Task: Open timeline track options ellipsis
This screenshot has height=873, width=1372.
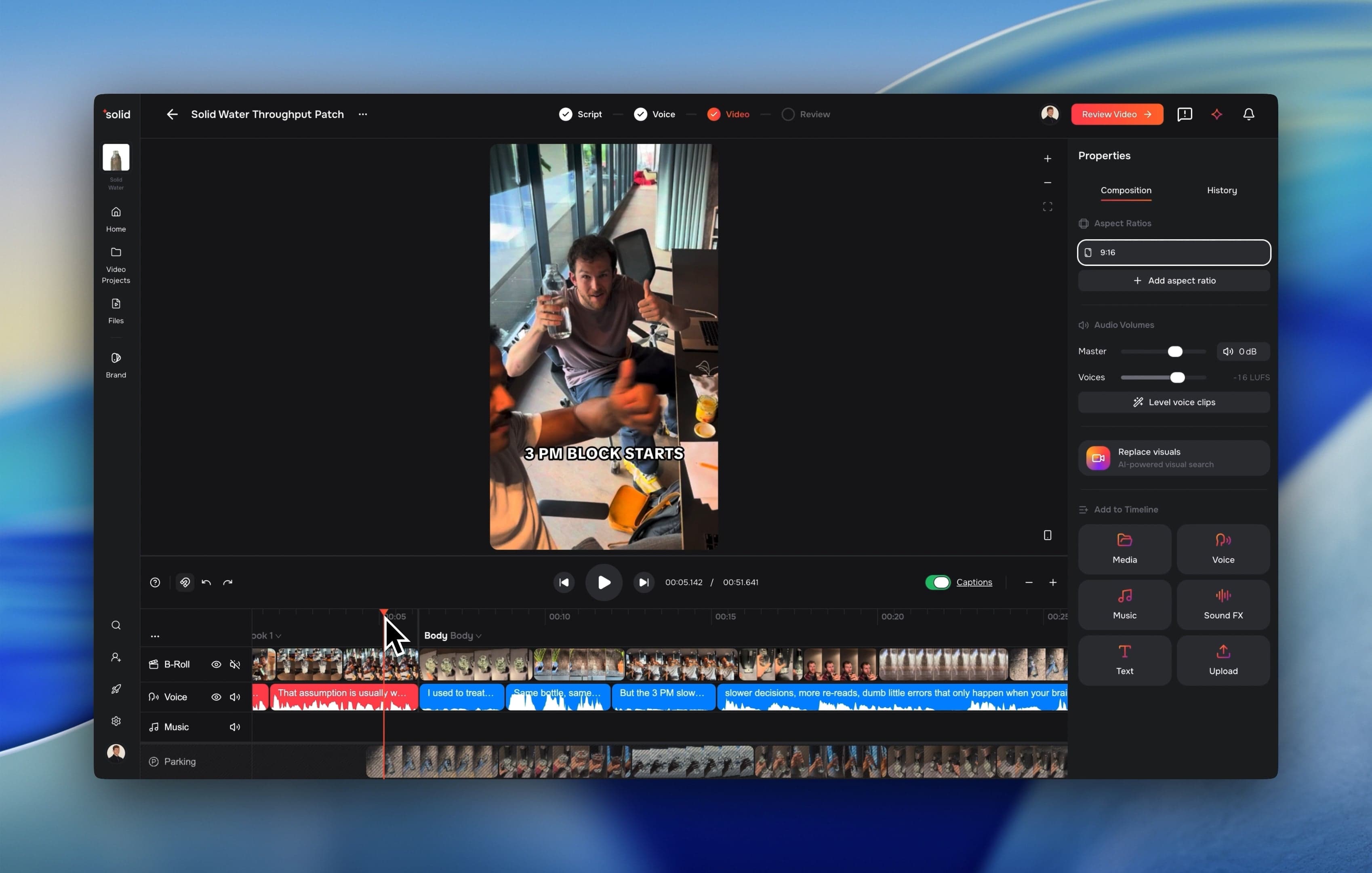Action: 155,636
